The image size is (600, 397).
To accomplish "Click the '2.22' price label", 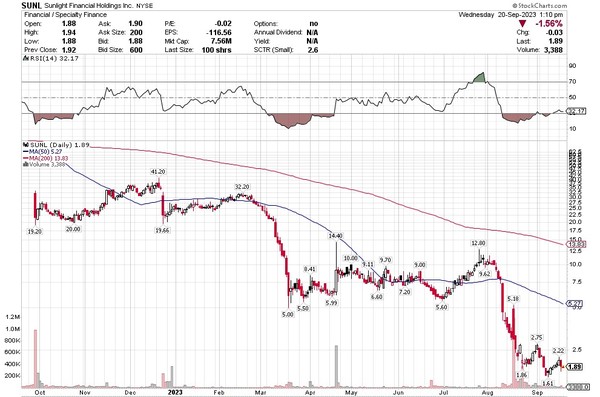I will click(x=558, y=351).
